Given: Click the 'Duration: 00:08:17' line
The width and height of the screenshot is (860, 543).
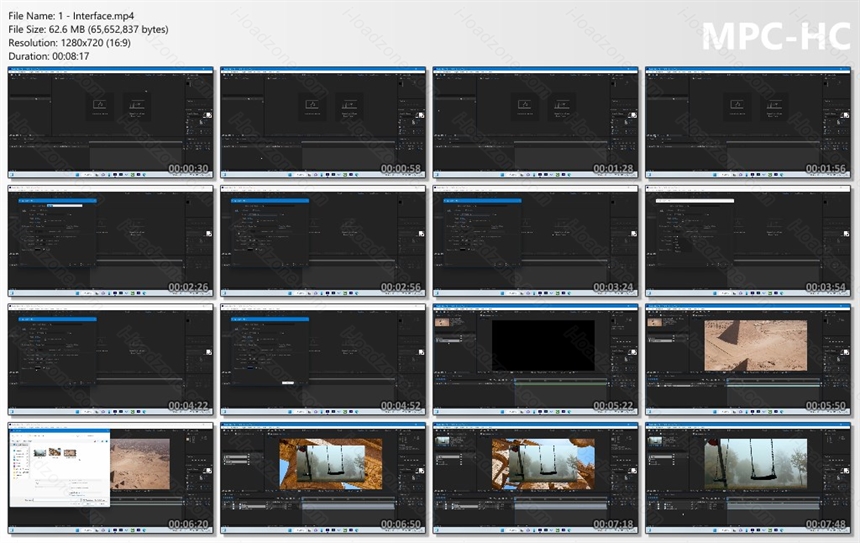Looking at the screenshot, I should tap(49, 56).
